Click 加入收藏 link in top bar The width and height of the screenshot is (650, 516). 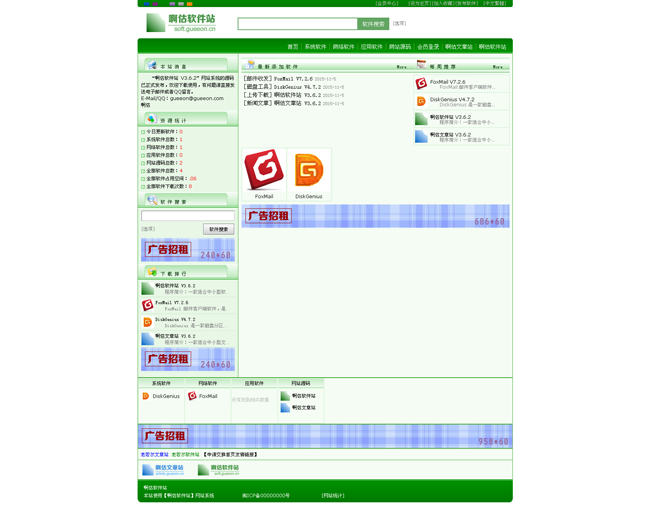click(x=443, y=3)
